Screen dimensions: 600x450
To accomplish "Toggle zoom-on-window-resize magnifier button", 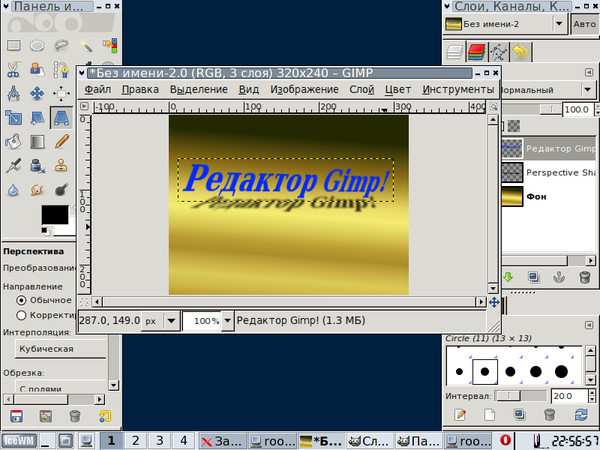I will coord(494,107).
